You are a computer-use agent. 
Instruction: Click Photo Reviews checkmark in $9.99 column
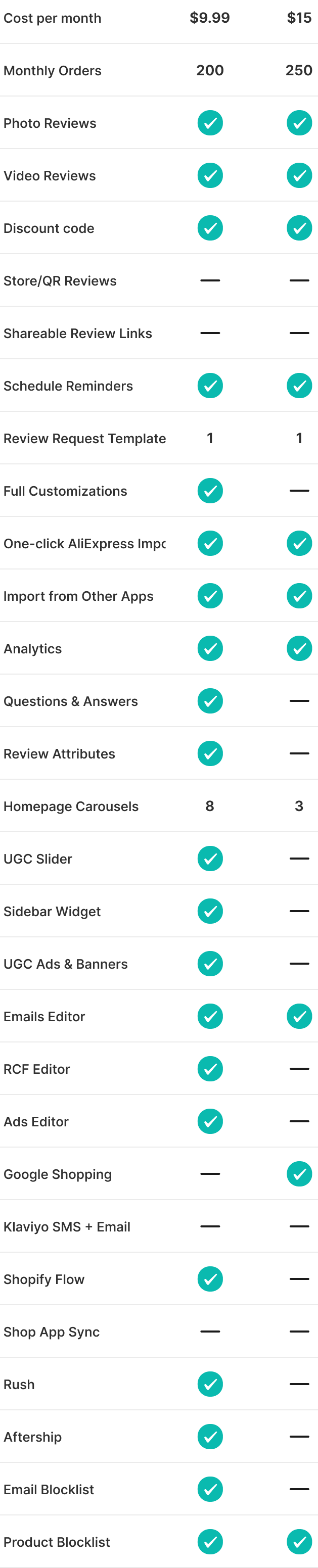(210, 123)
